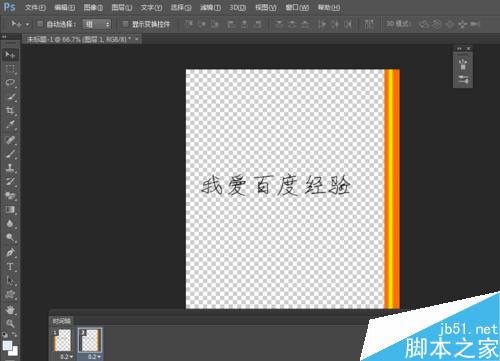500x361 pixels.
Task: Expand the docked panel double-arrow
Action: 459,49
